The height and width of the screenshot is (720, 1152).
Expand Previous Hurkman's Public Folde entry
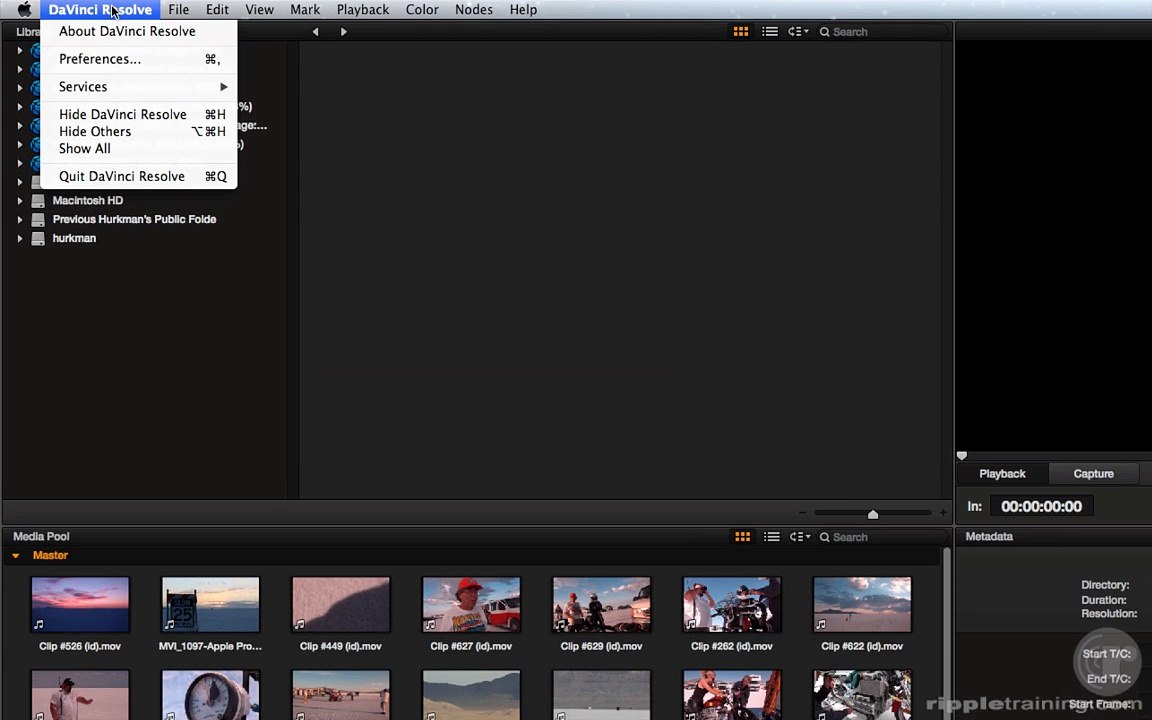(x=20, y=220)
